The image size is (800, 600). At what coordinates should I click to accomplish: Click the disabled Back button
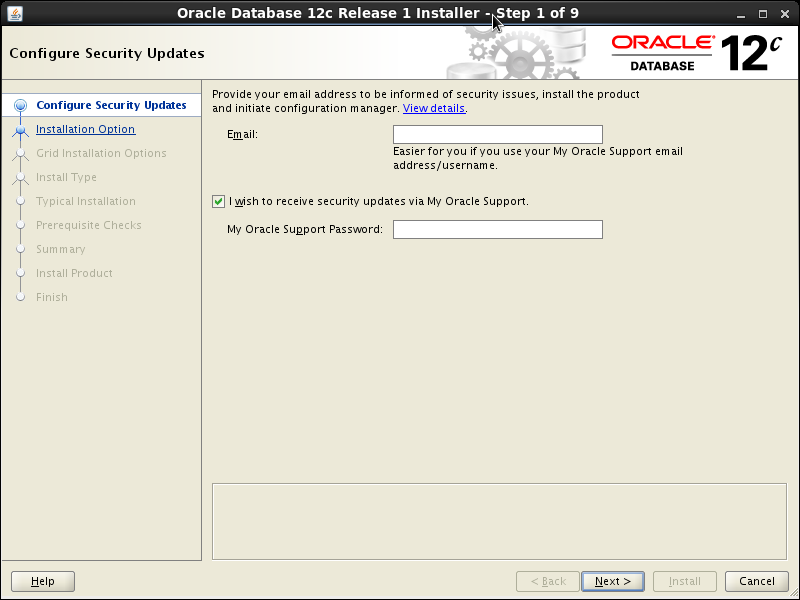(548, 581)
